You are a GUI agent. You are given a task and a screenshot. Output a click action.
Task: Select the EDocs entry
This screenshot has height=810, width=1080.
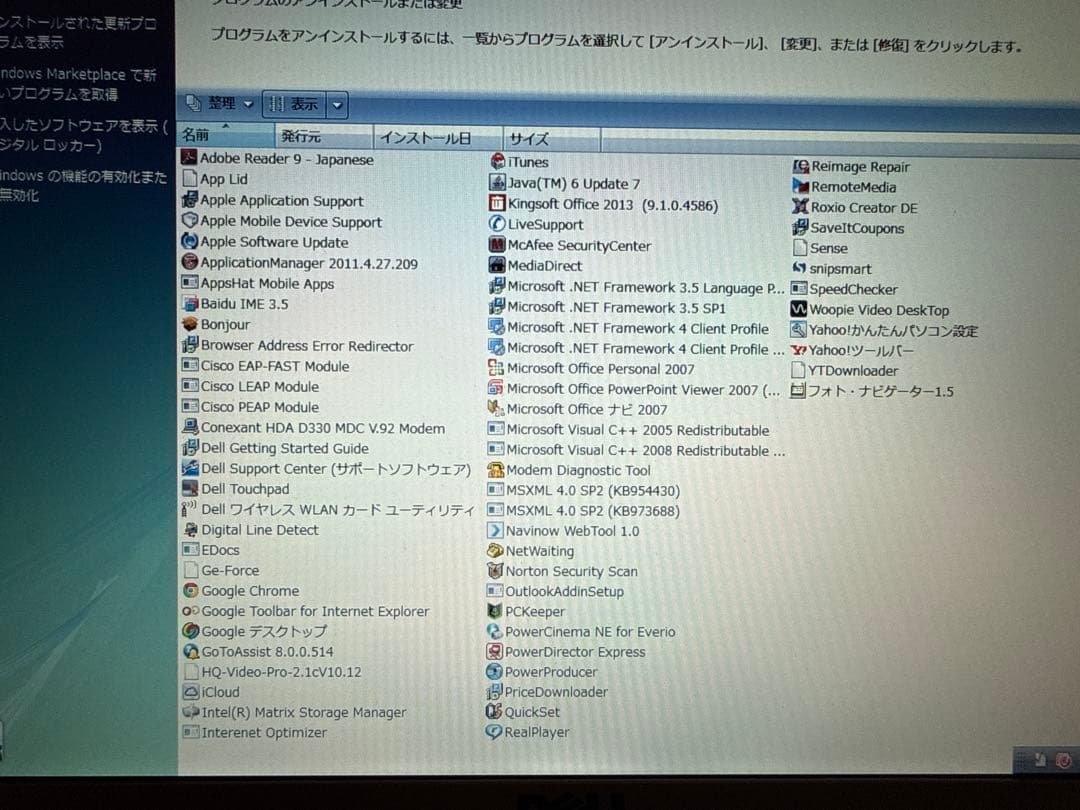coord(211,550)
